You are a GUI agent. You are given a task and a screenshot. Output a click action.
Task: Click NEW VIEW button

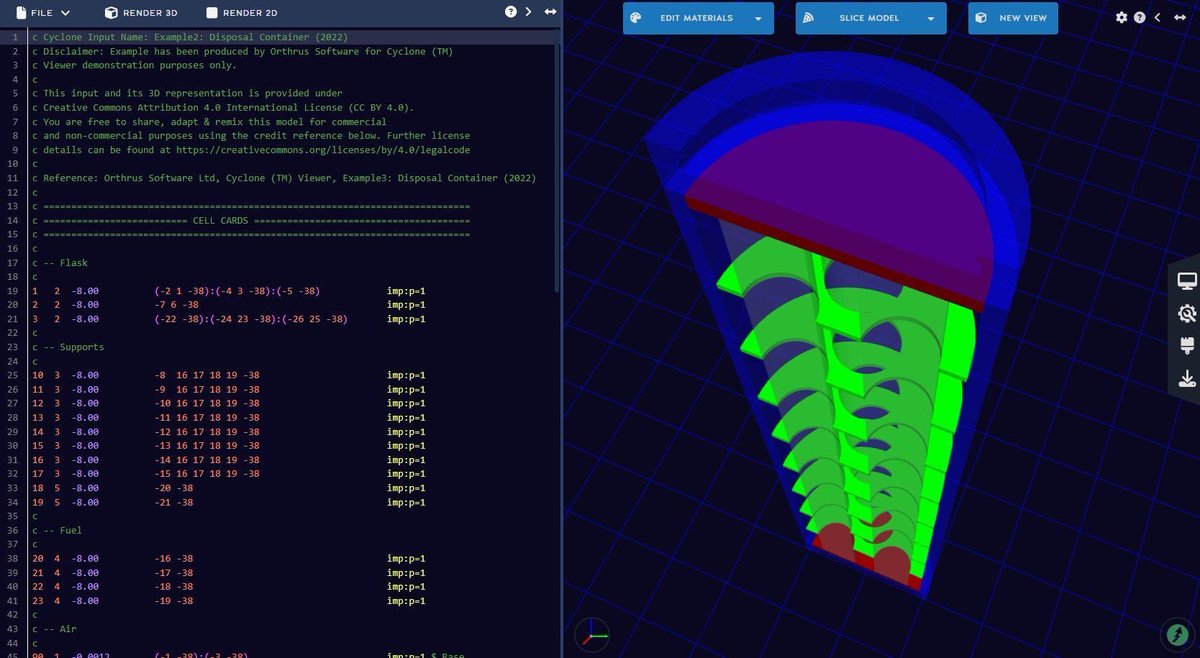[x=1013, y=18]
